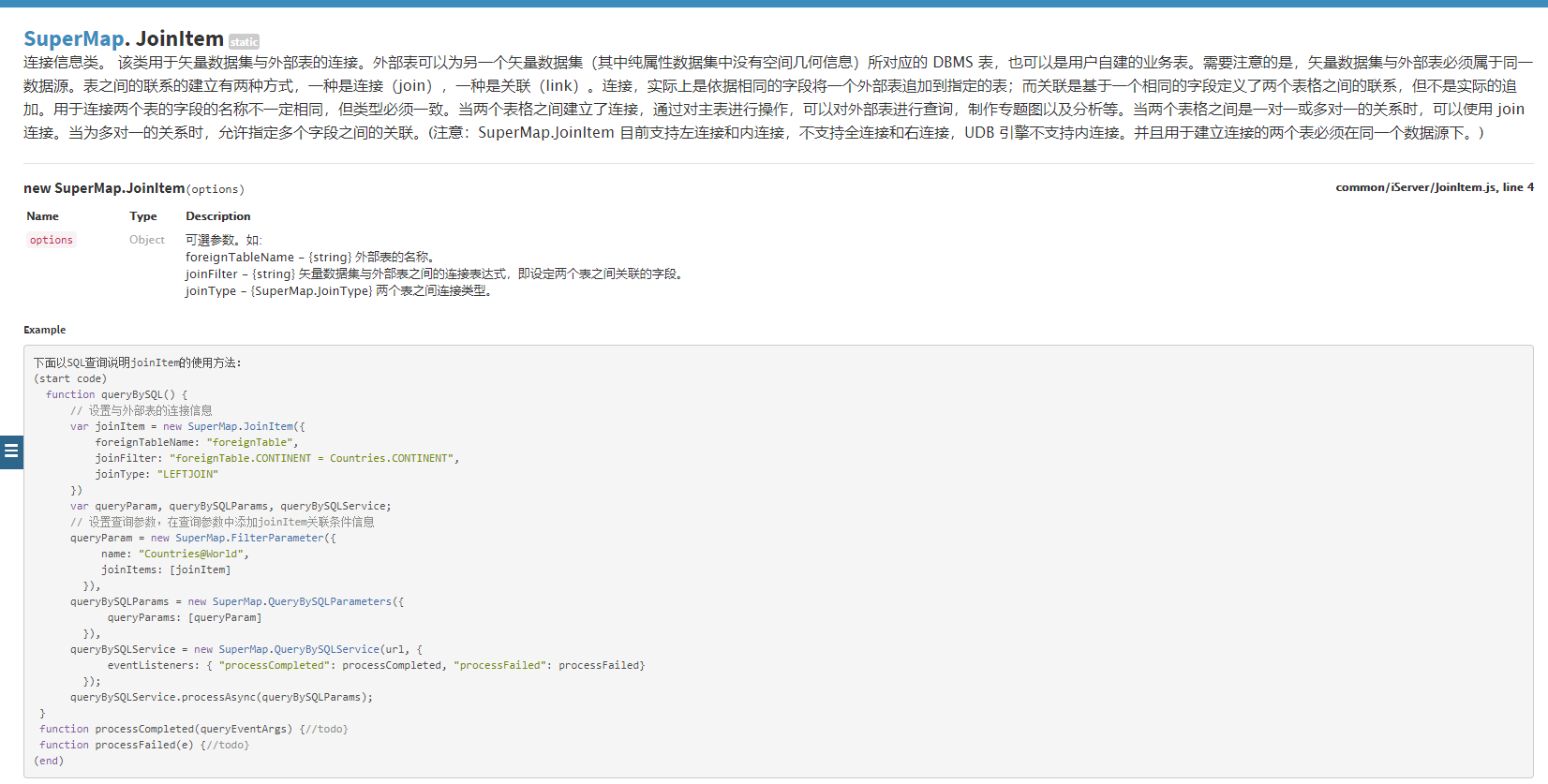Click the foreignTable.CONTINENT joinFilter string
This screenshot has height=784, width=1548.
(312, 458)
